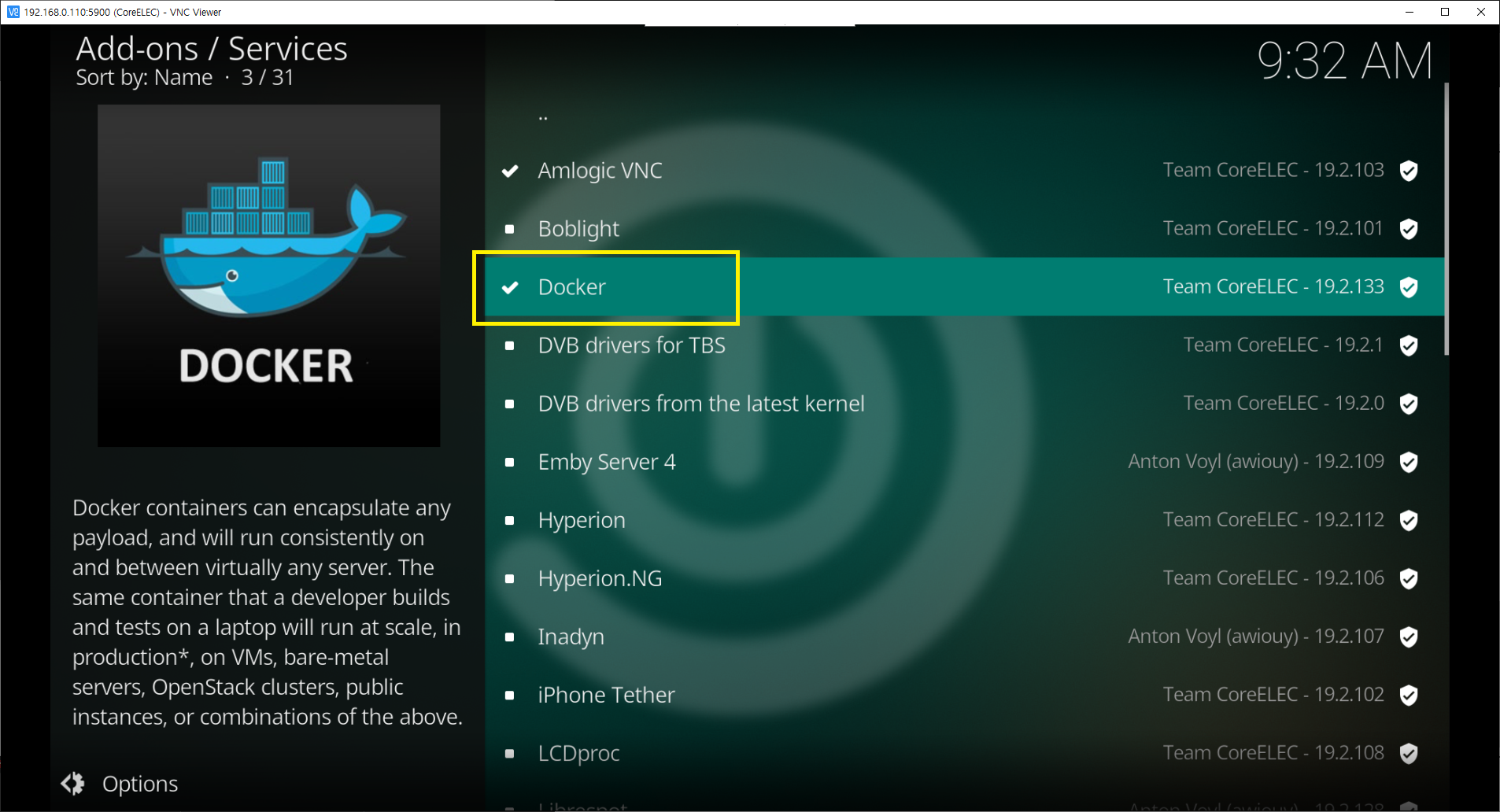Maximize the VNC Viewer window
Screen dimensions: 1500x812
pos(1445,12)
